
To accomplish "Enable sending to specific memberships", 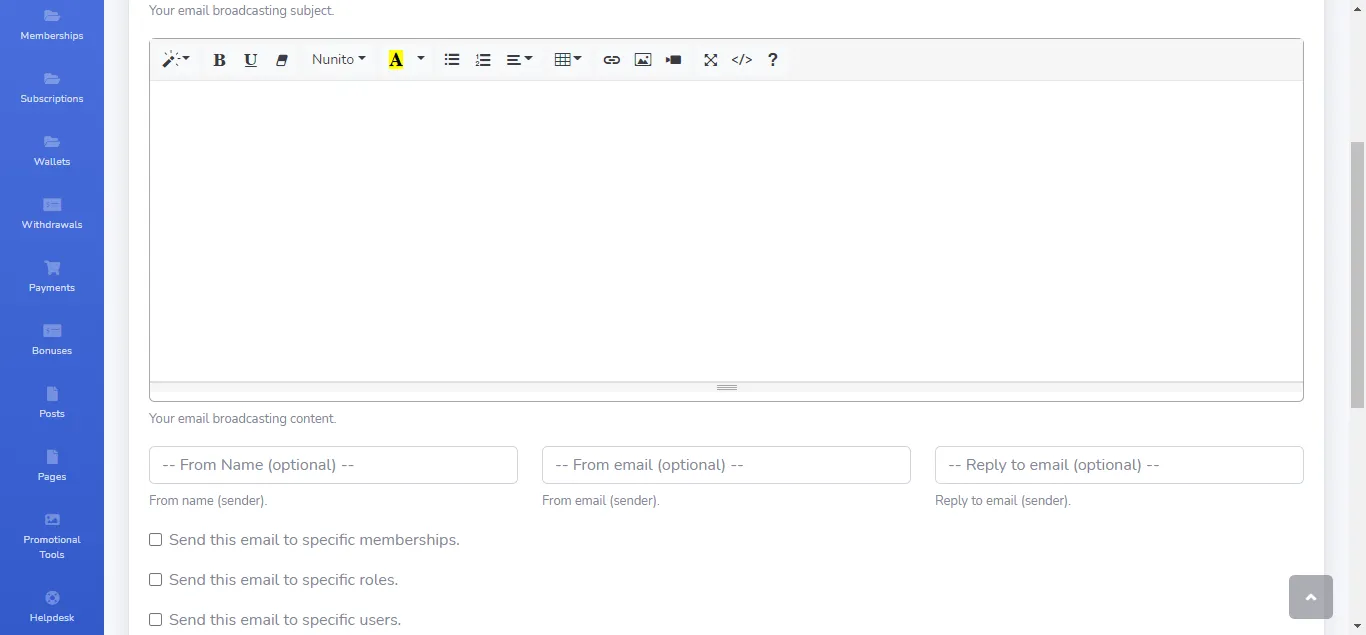I will [155, 539].
